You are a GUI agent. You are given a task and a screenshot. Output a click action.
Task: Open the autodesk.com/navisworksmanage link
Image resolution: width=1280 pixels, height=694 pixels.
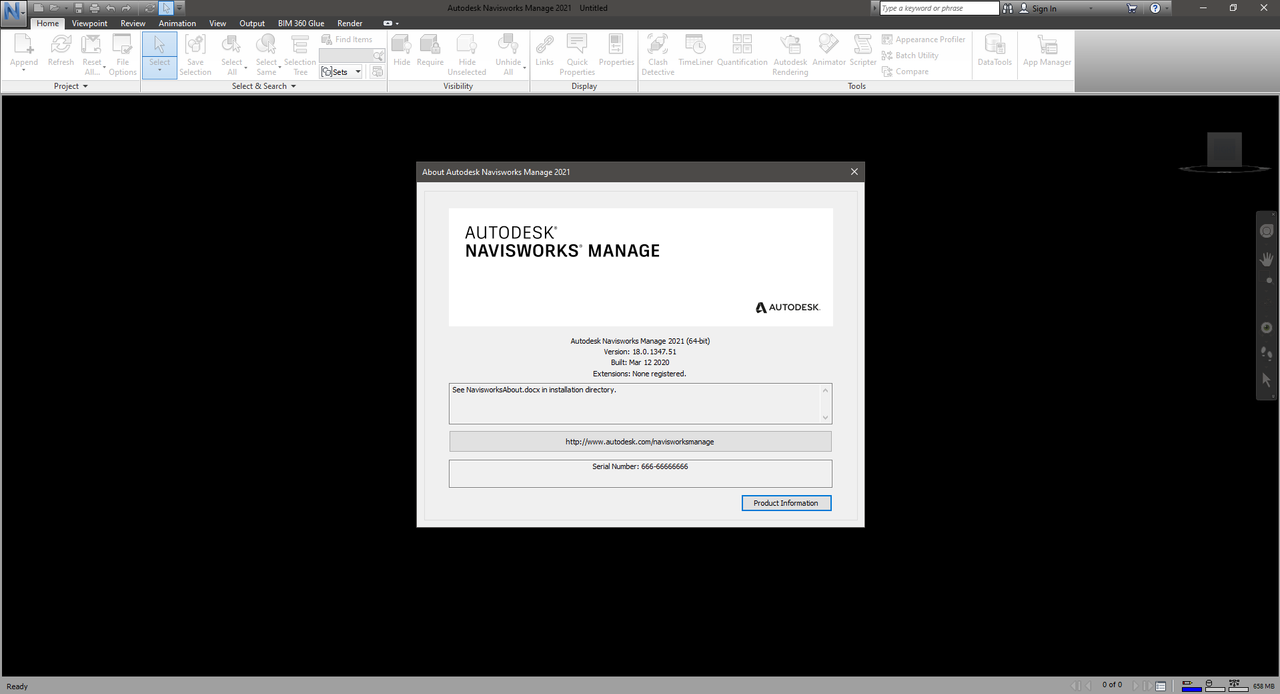pos(640,441)
